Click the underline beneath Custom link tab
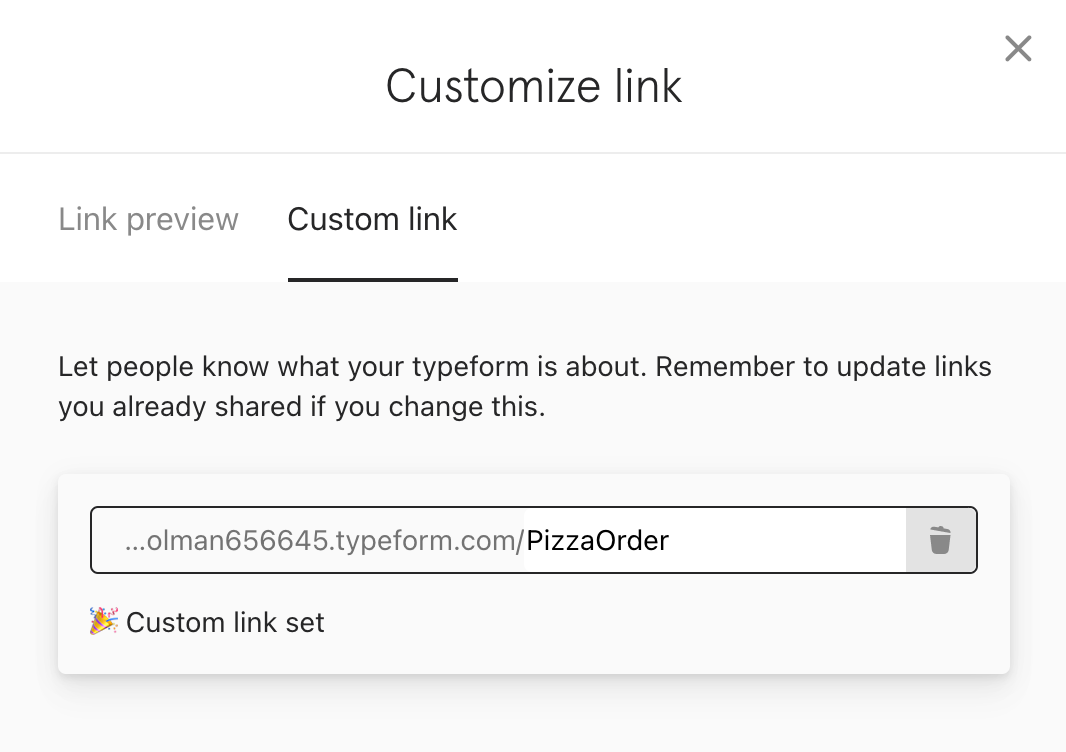Viewport: 1066px width, 752px height. click(x=373, y=279)
